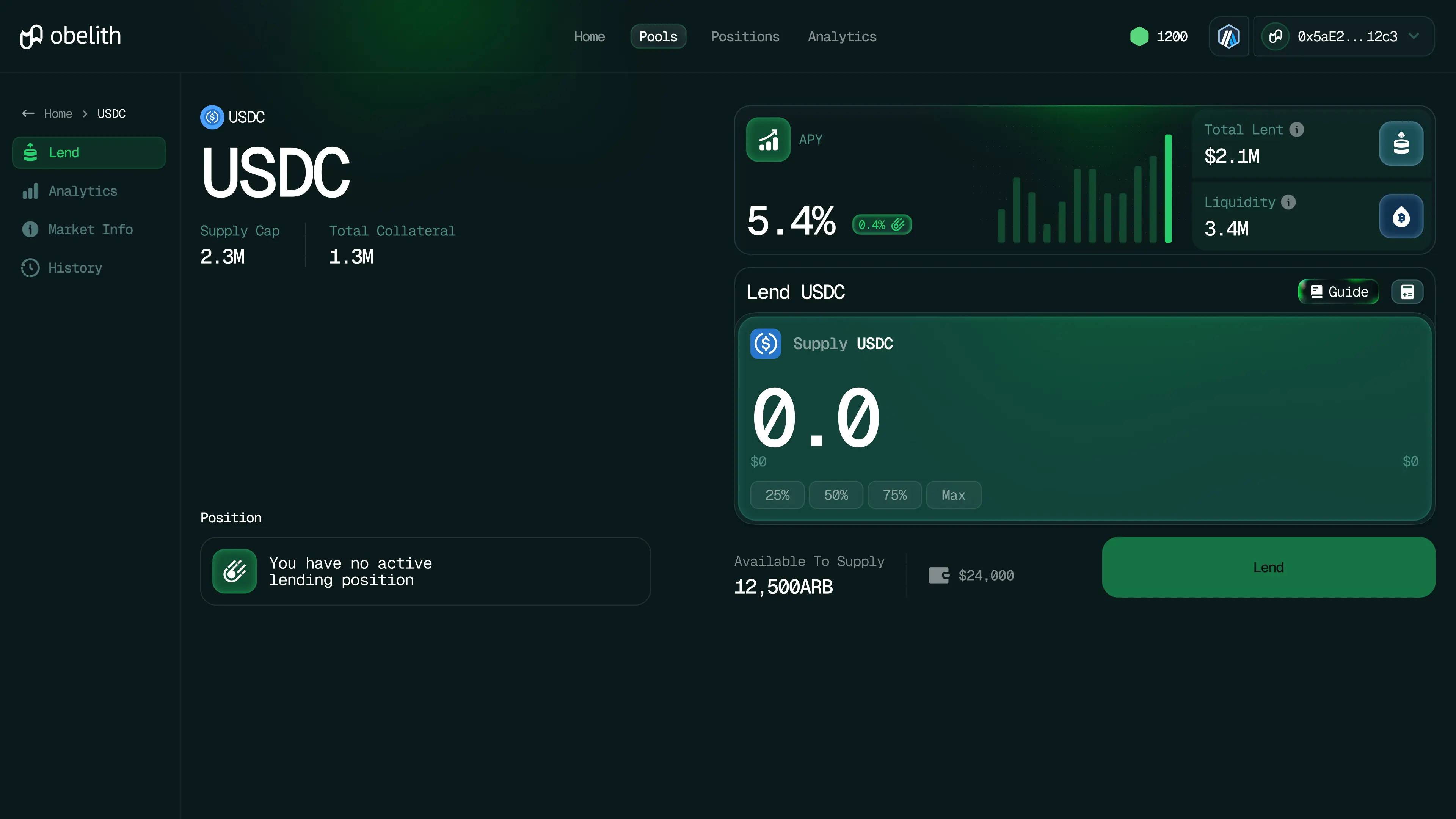Select the Max amount preset
Viewport: 1456px width, 819px height.
pyautogui.click(x=954, y=495)
